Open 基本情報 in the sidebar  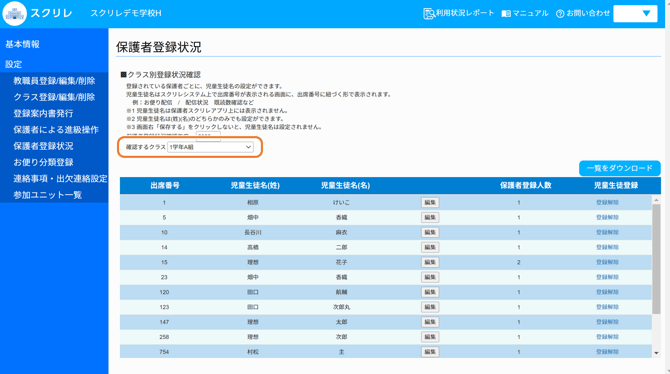(x=22, y=44)
